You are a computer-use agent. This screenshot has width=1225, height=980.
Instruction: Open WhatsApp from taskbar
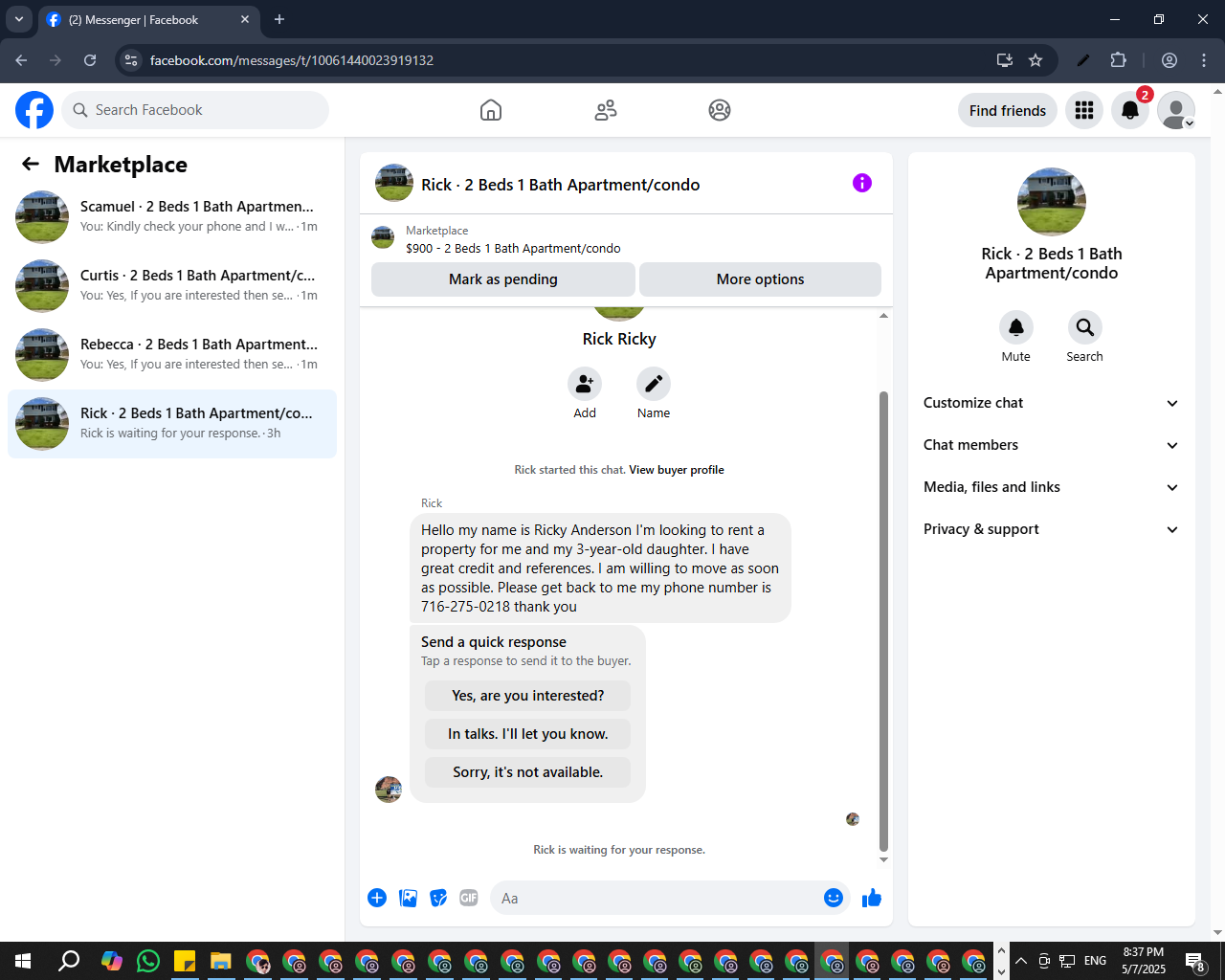(148, 961)
